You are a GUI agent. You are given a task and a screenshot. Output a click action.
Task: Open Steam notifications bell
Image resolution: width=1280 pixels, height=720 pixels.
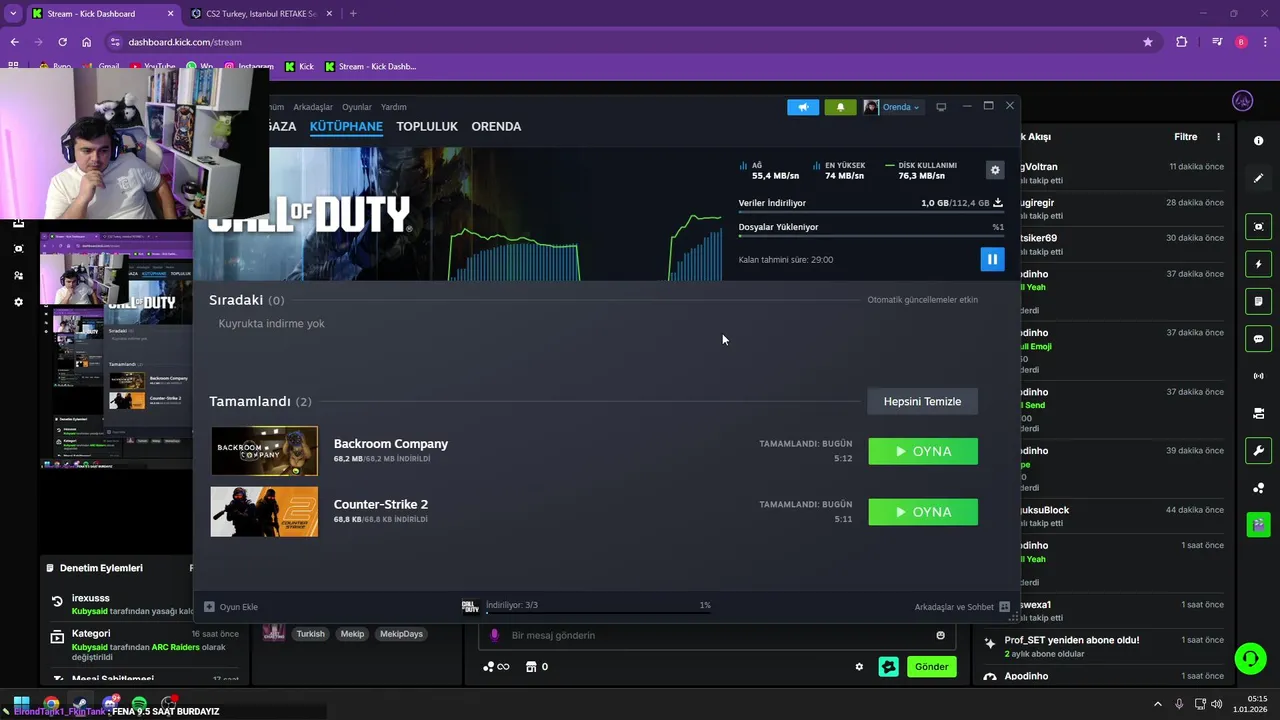click(840, 107)
